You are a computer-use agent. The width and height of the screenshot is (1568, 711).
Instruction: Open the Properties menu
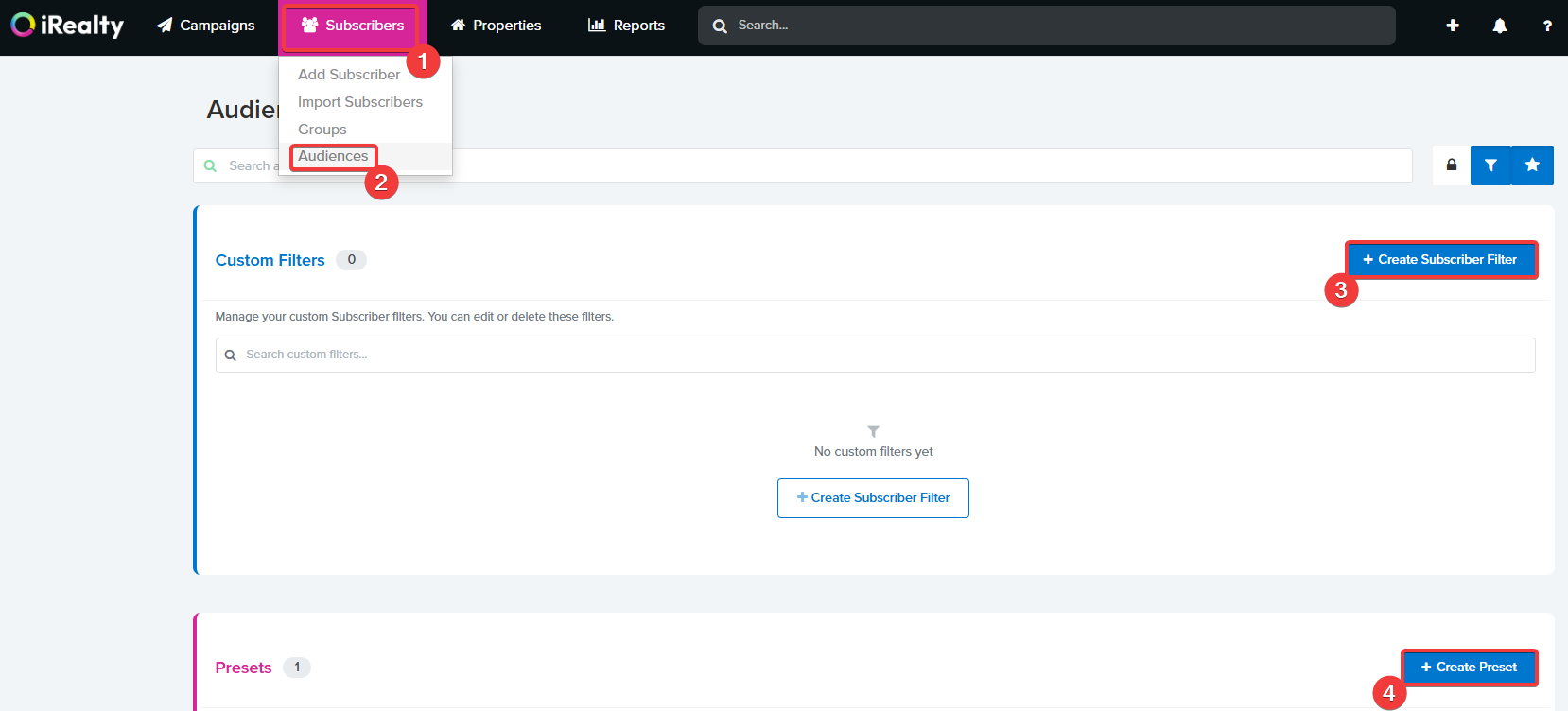(496, 26)
